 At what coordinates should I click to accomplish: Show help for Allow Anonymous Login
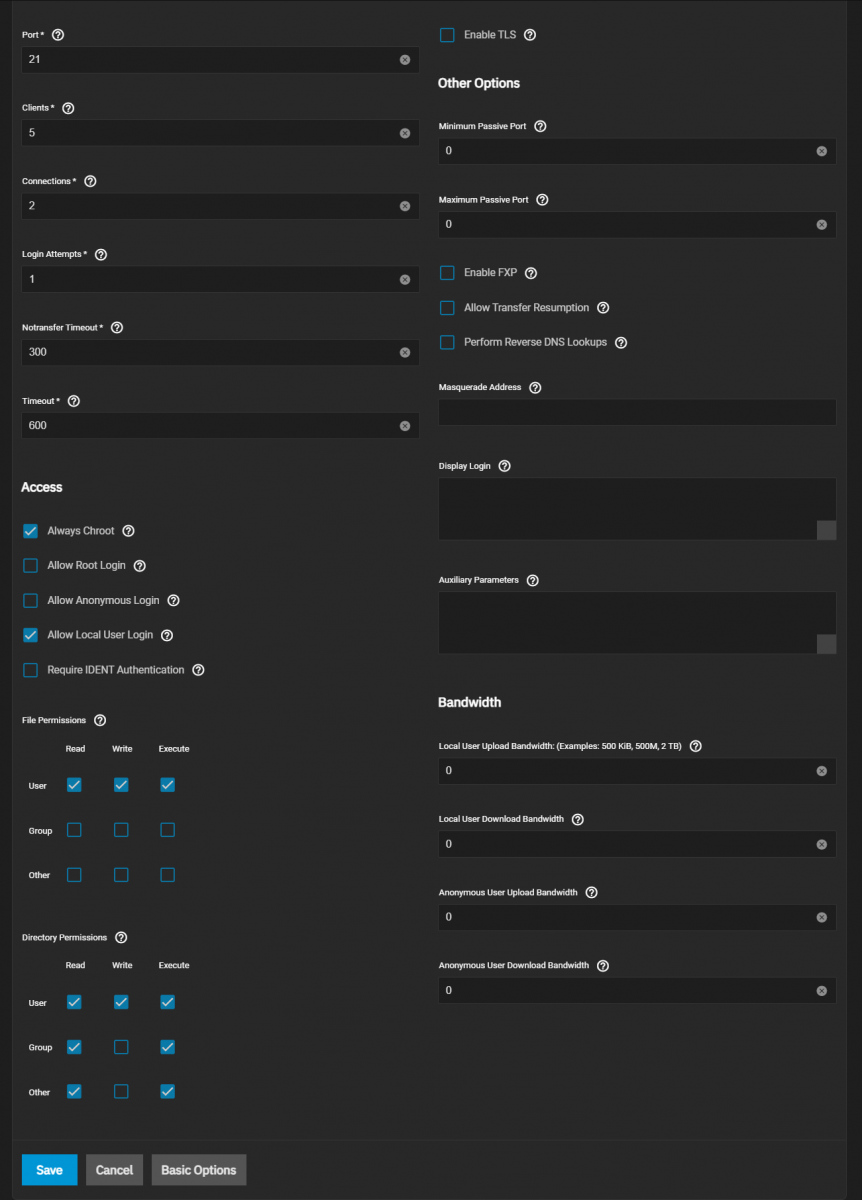[173, 601]
